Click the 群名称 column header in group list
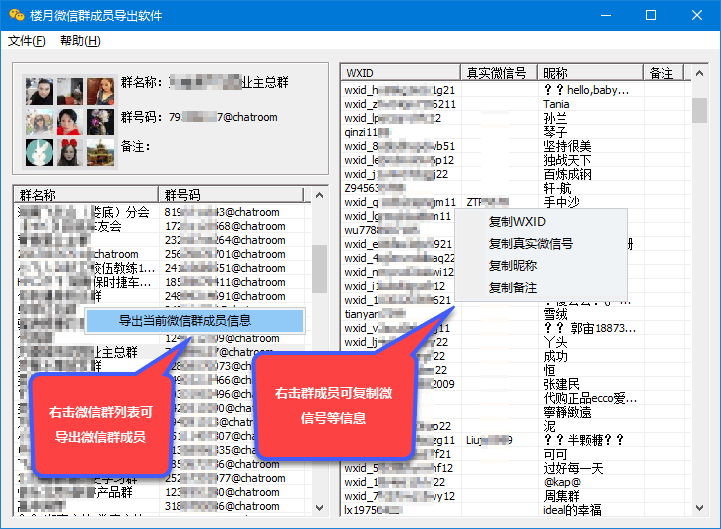 pyautogui.click(x=86, y=195)
